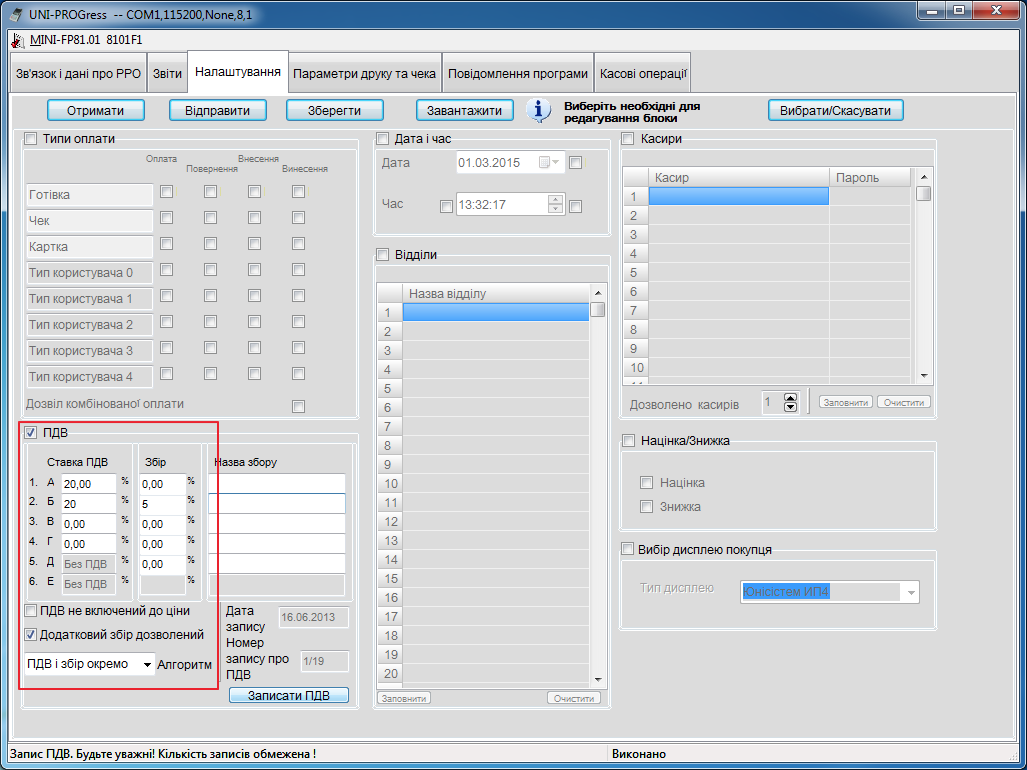Adjust the allowed cashiers number spinner

791,402
